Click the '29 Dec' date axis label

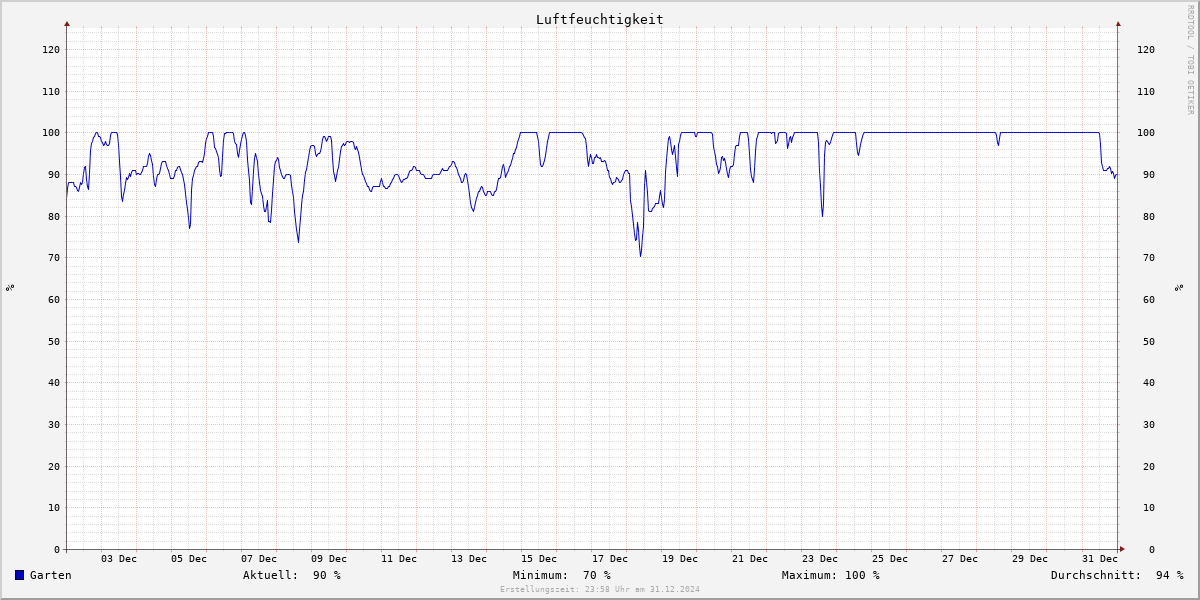(x=1030, y=558)
